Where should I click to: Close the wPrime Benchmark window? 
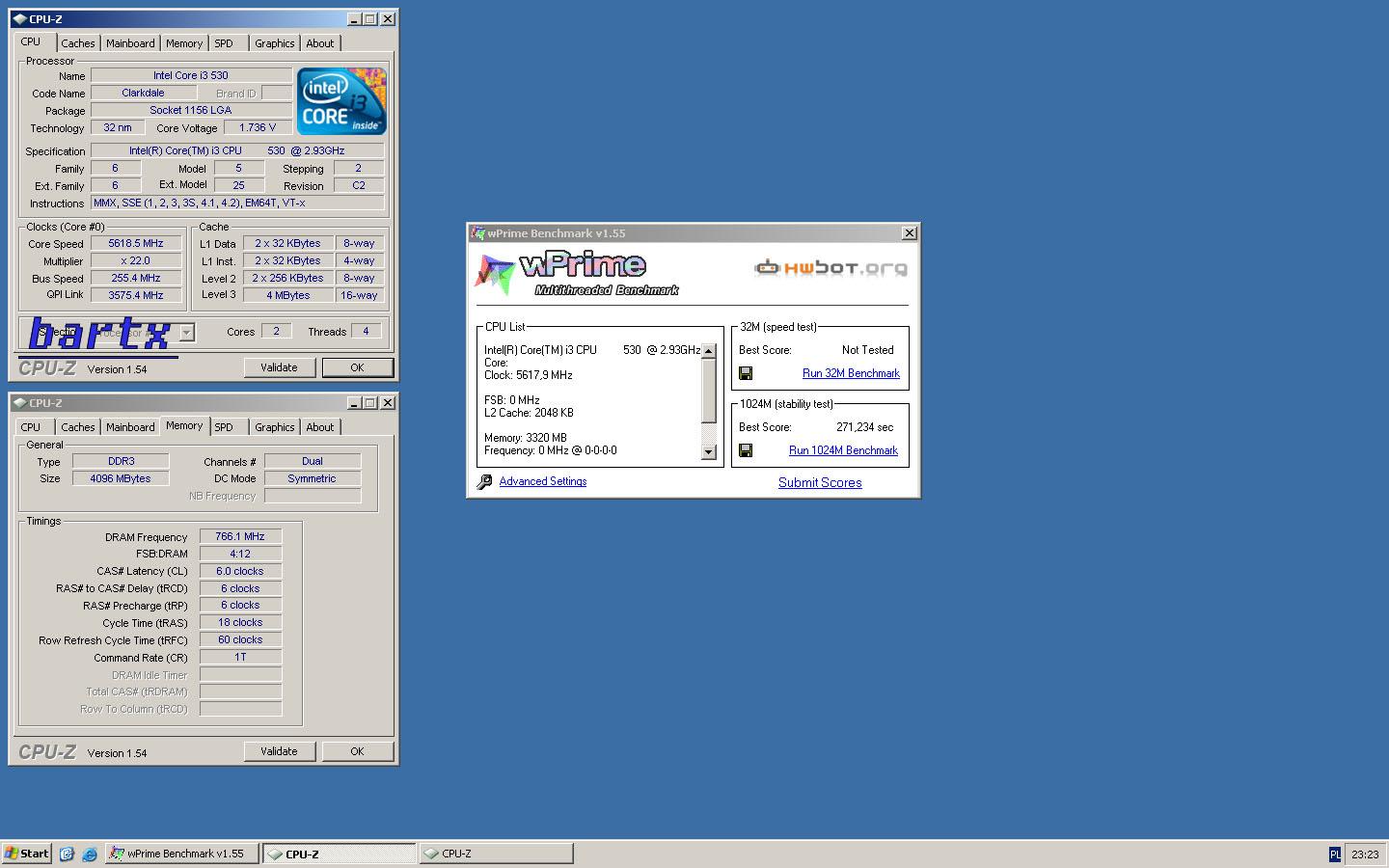point(909,233)
